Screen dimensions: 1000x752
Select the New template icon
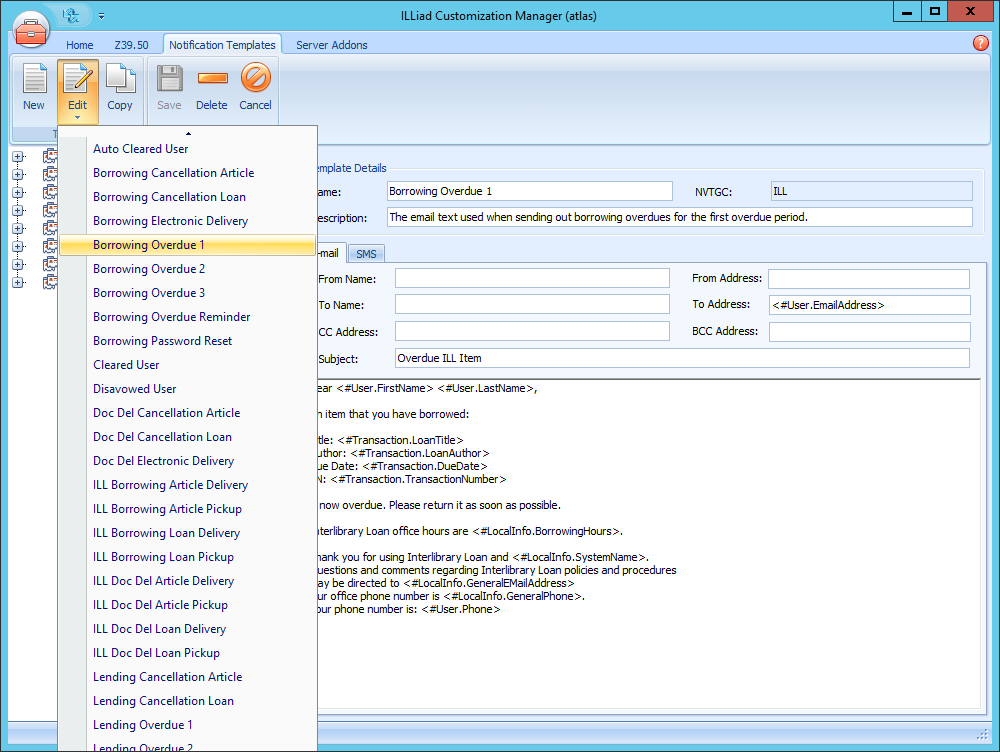(x=33, y=85)
